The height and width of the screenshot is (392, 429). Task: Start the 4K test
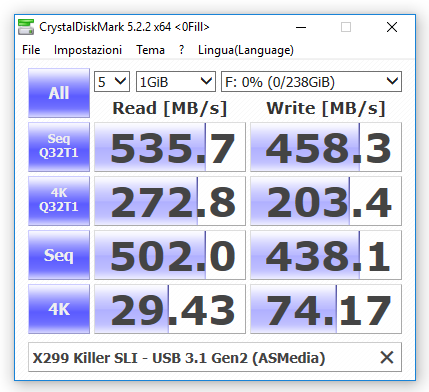click(x=59, y=309)
